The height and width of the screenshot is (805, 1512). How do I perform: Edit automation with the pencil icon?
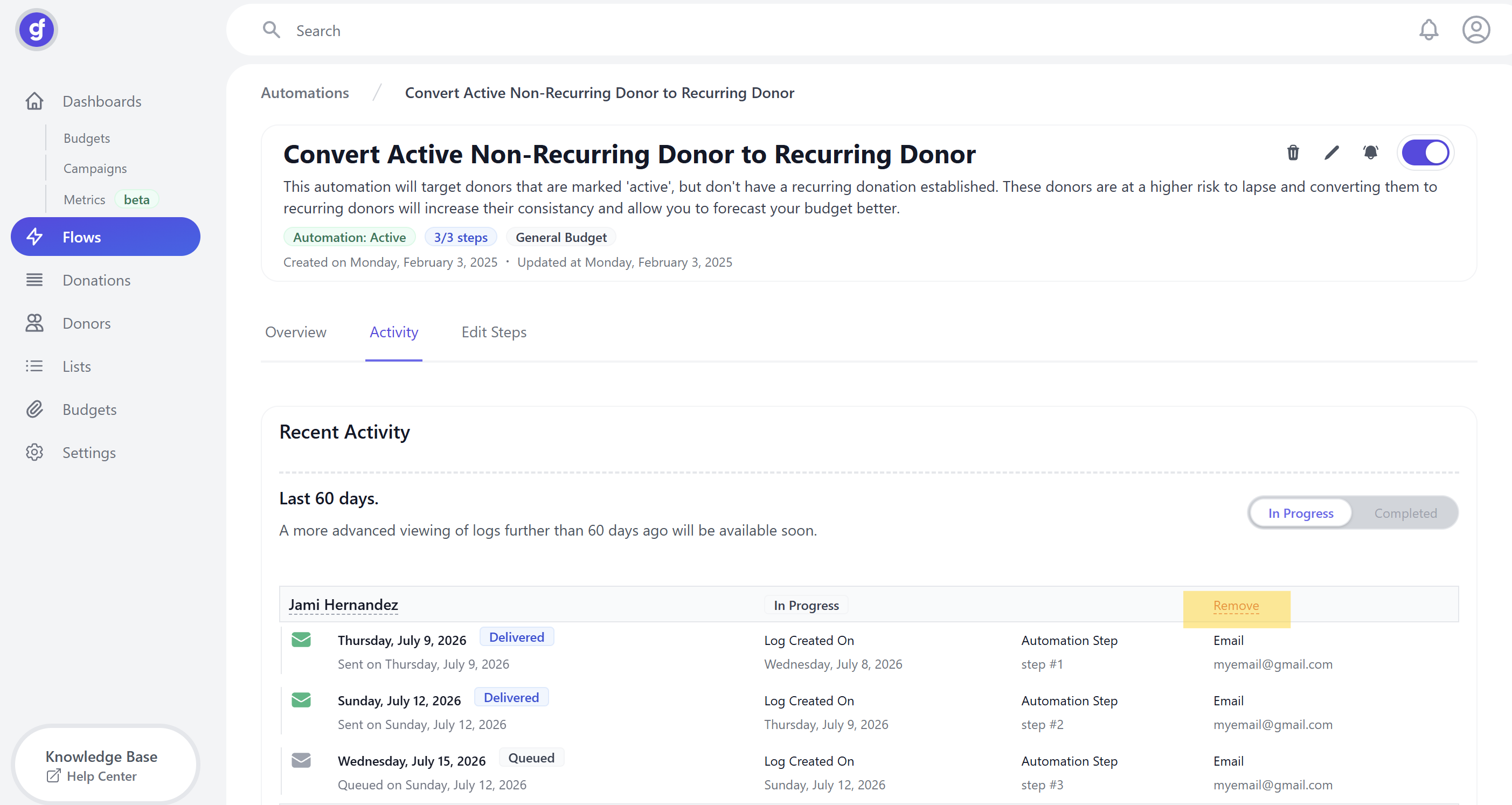1332,153
